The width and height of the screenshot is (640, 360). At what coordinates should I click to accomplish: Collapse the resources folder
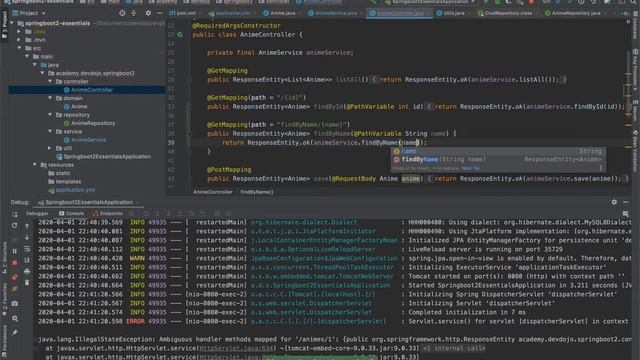click(x=35, y=165)
